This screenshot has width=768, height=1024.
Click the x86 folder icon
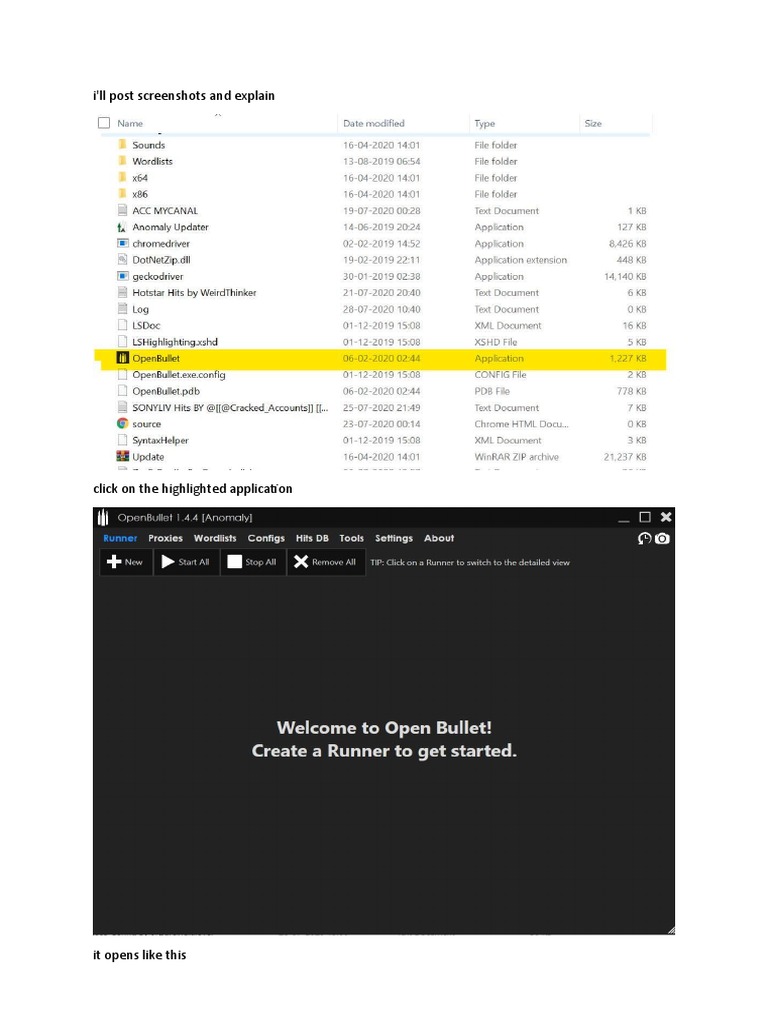pos(122,193)
